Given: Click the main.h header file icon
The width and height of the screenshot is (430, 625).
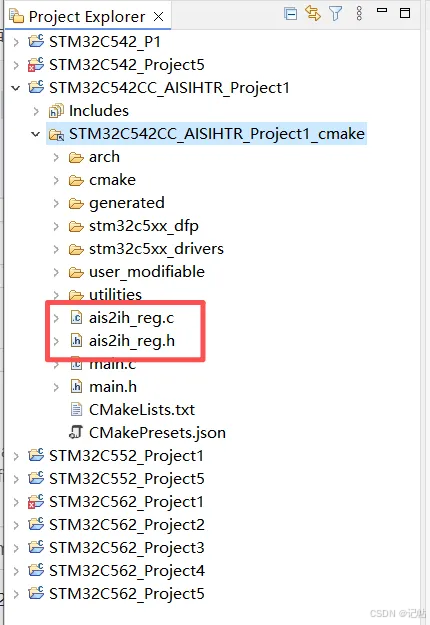Looking at the screenshot, I should [76, 387].
